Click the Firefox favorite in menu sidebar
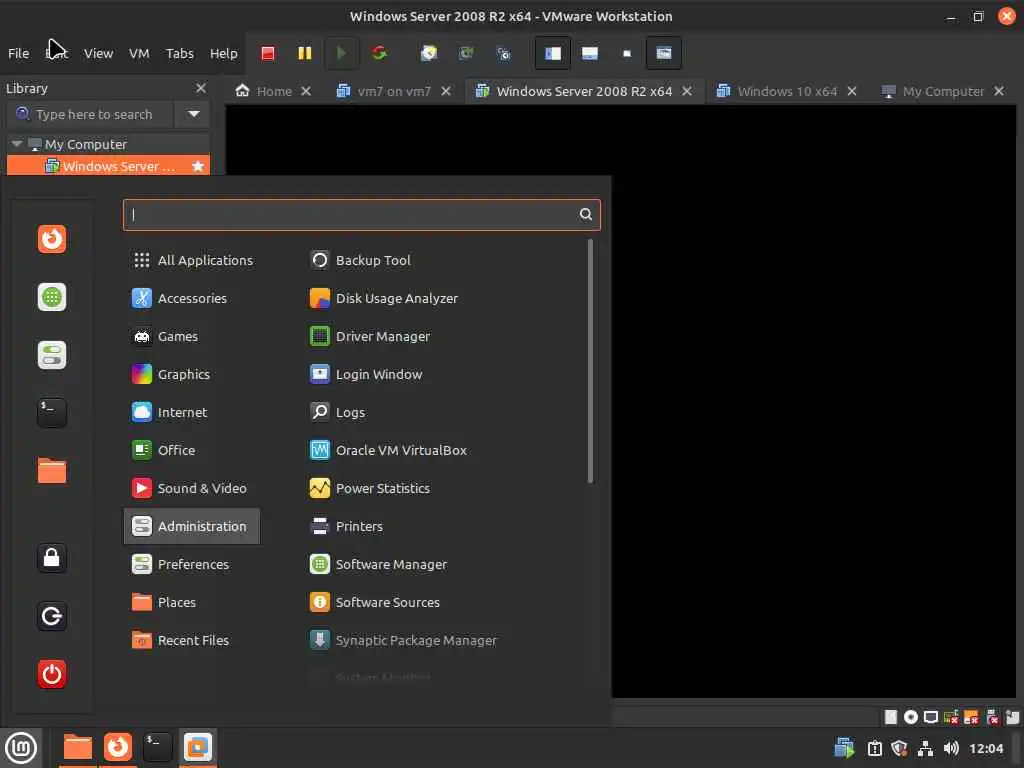Image resolution: width=1024 pixels, height=768 pixels. point(52,238)
